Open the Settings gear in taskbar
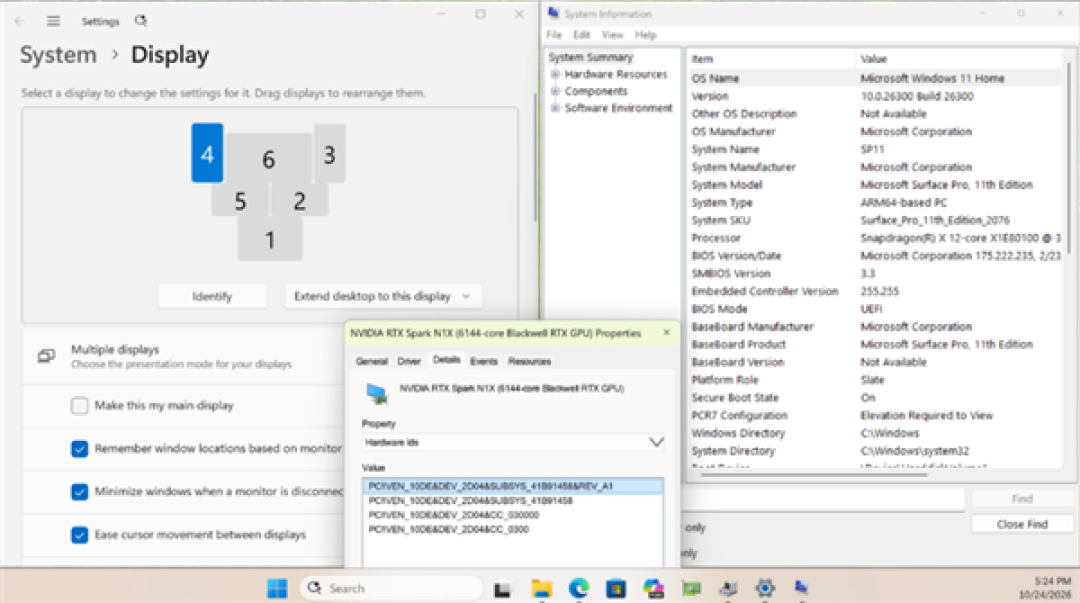This screenshot has width=1080, height=603. point(765,589)
